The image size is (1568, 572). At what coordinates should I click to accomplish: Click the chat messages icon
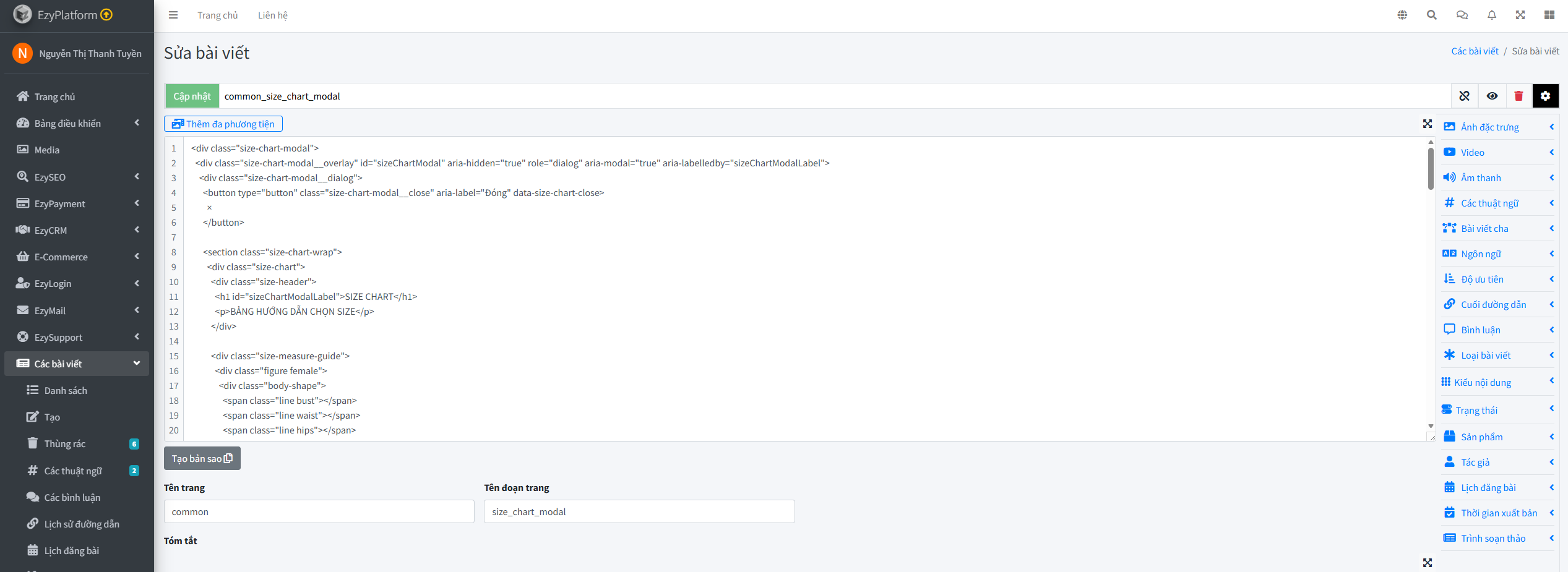tap(1462, 15)
